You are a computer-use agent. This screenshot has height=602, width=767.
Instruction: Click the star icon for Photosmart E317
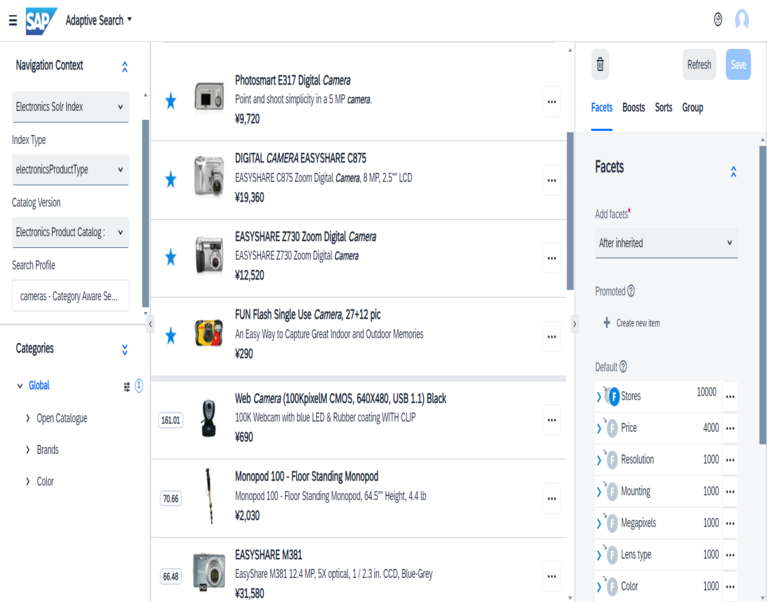[x=170, y=101]
